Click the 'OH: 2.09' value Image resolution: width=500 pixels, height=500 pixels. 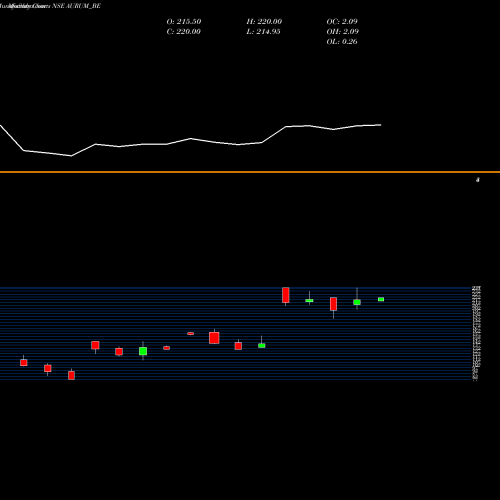(x=342, y=32)
